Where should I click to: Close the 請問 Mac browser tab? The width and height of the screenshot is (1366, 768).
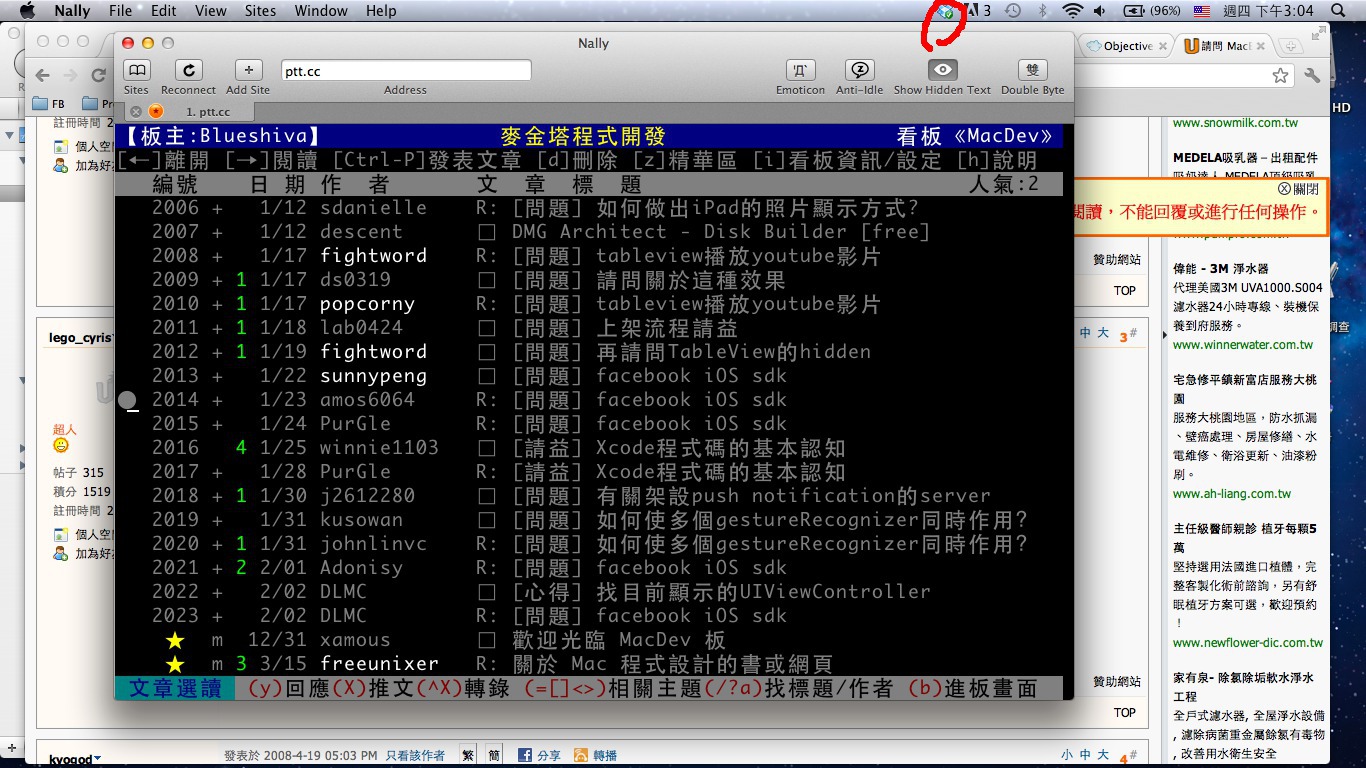[x=1262, y=46]
